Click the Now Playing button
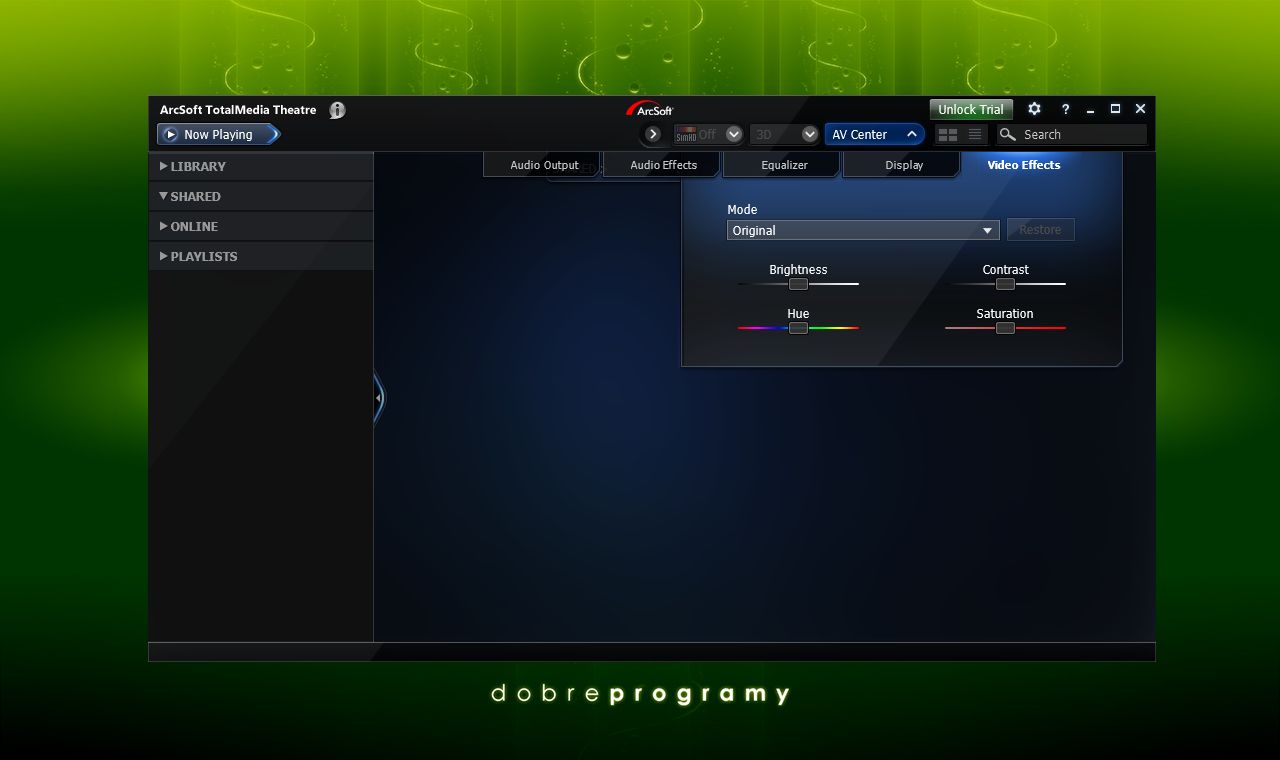Screen dimensions: 1280x760 coord(218,134)
